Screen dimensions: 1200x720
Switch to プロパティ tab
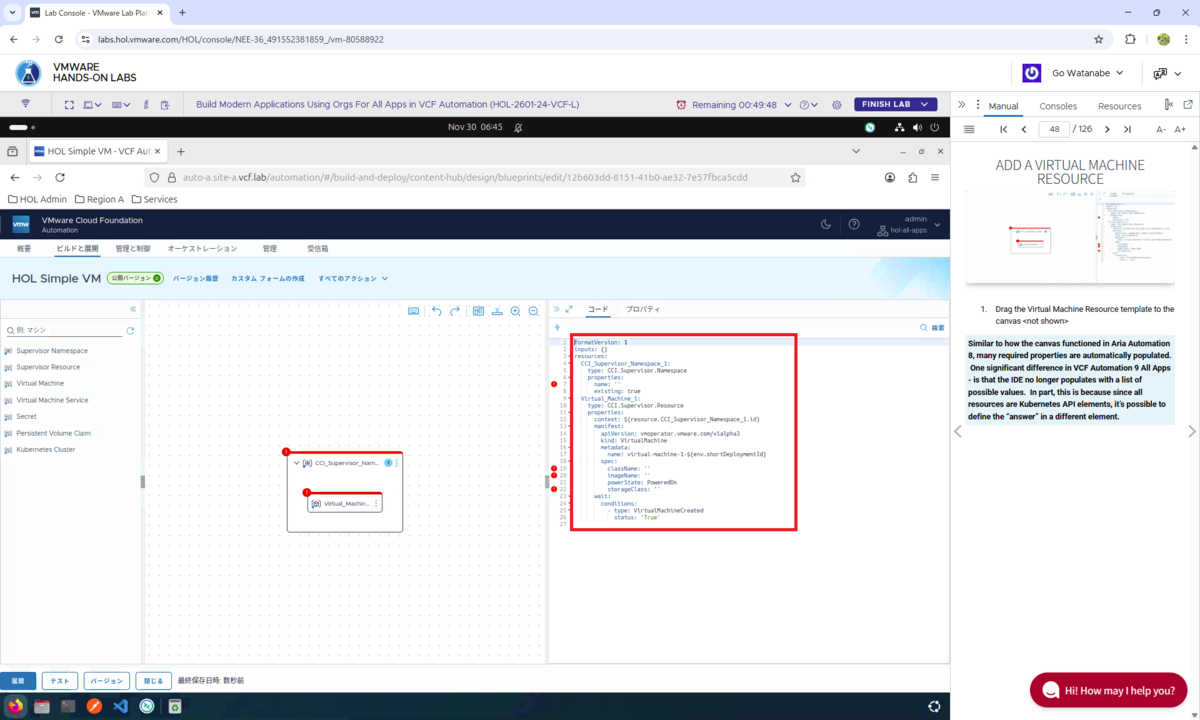click(x=642, y=309)
